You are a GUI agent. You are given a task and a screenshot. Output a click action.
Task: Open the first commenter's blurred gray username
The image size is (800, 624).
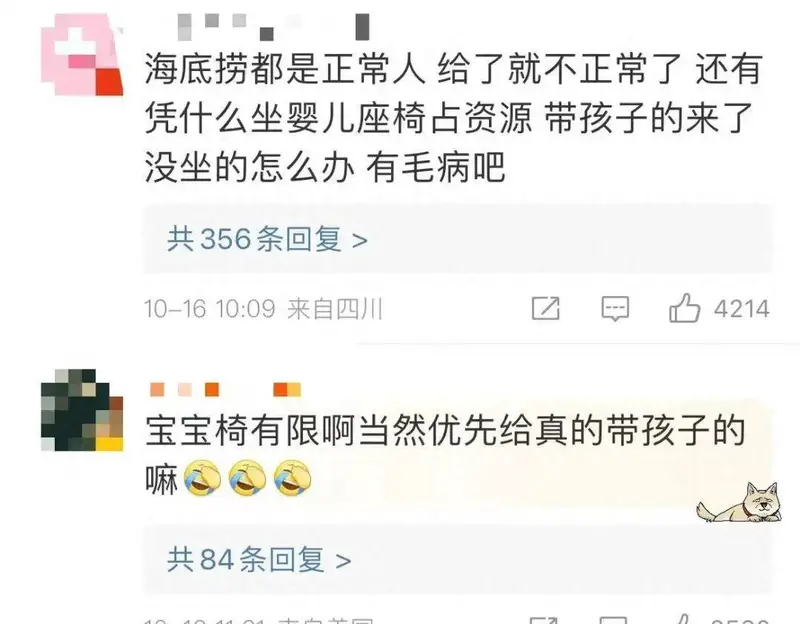[x=273, y=27]
